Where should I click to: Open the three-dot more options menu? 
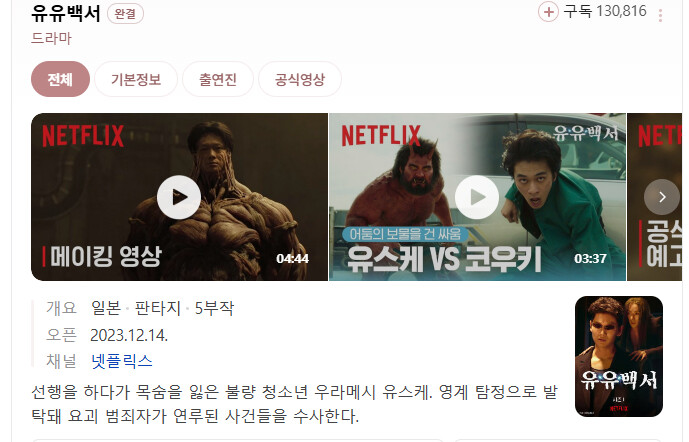tap(660, 16)
